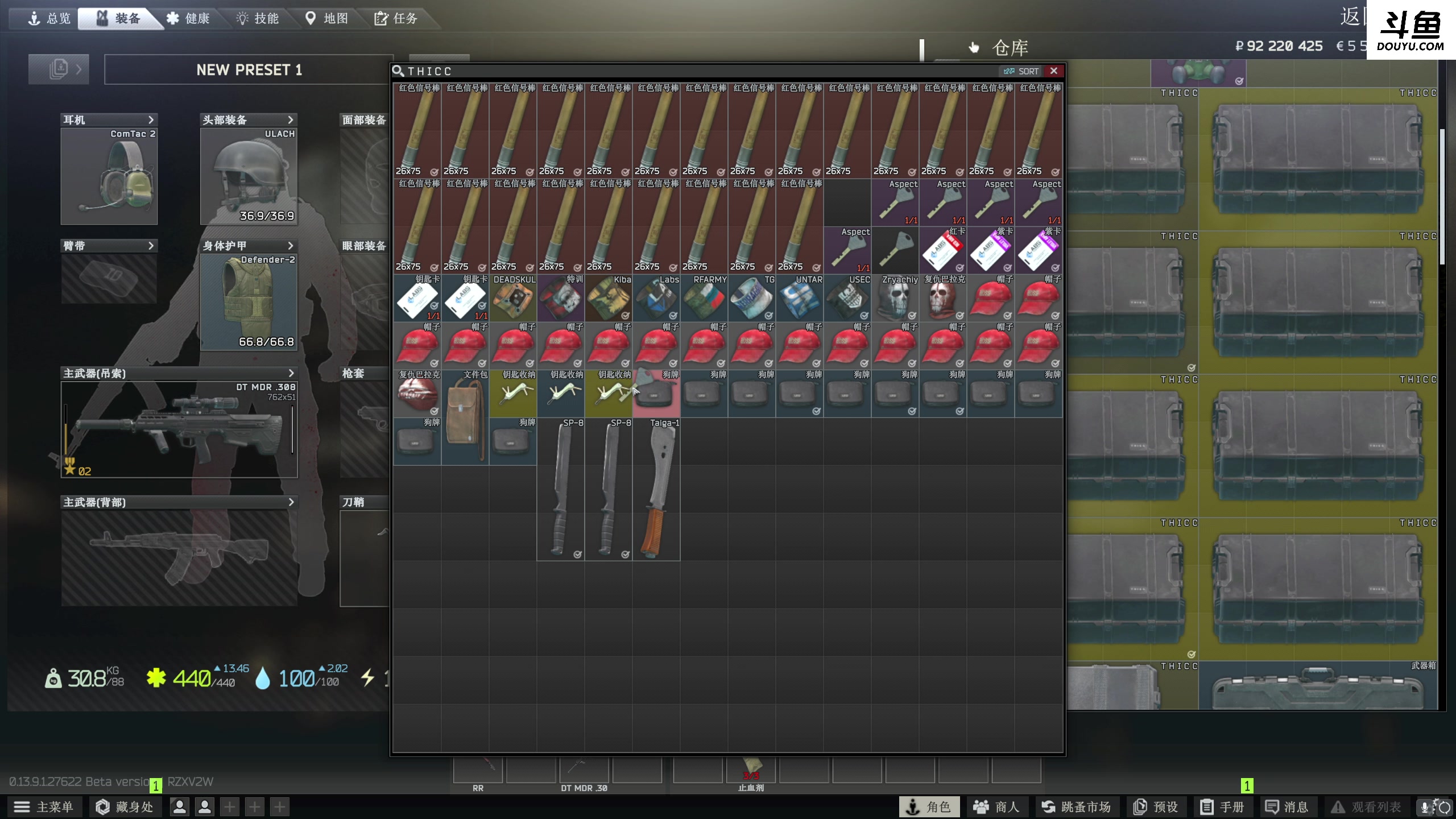Expand the 头部装备 headwear slot arrow
This screenshot has width=1456, height=819.
(290, 119)
